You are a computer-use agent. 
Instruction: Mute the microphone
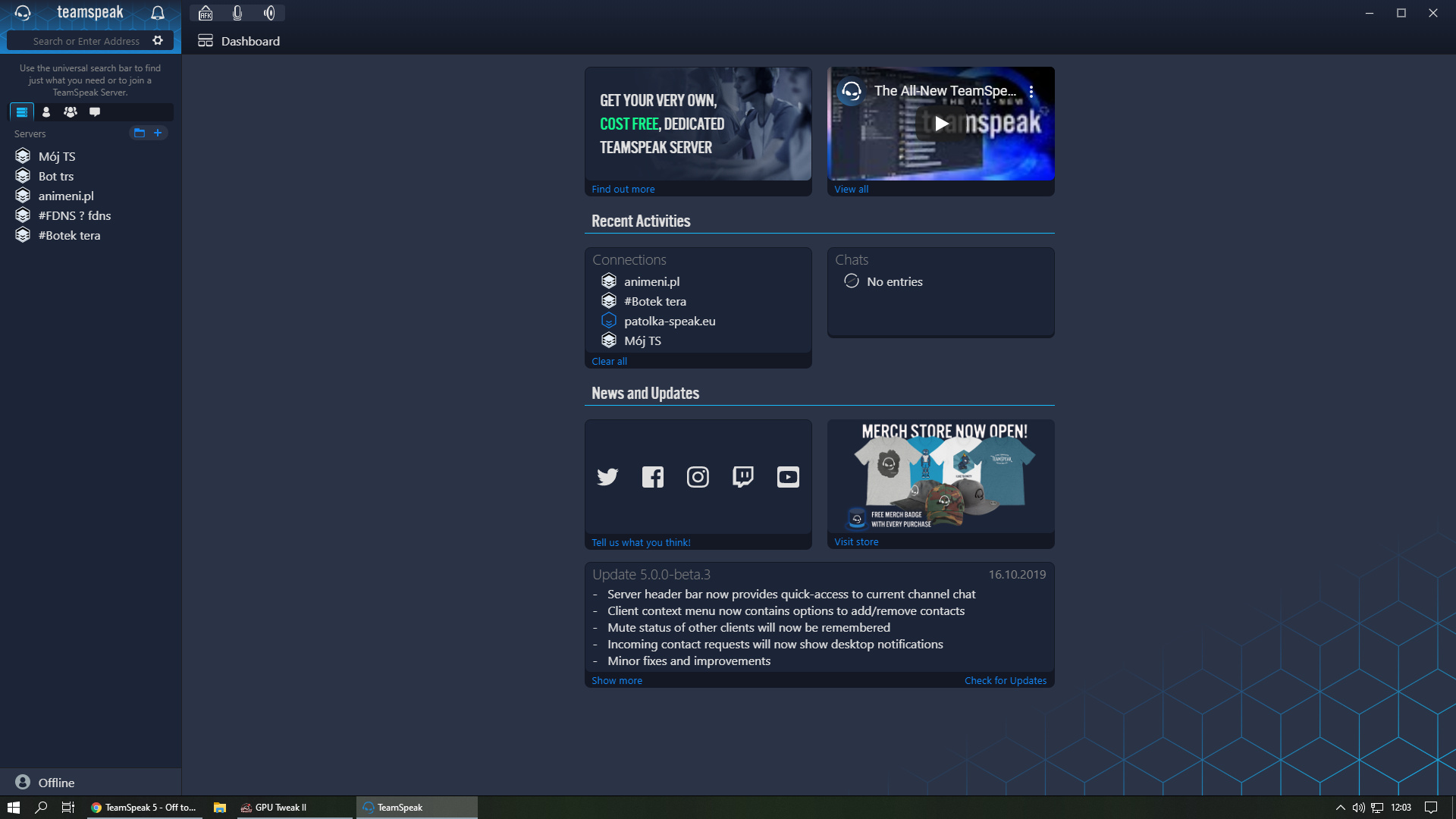tap(237, 13)
